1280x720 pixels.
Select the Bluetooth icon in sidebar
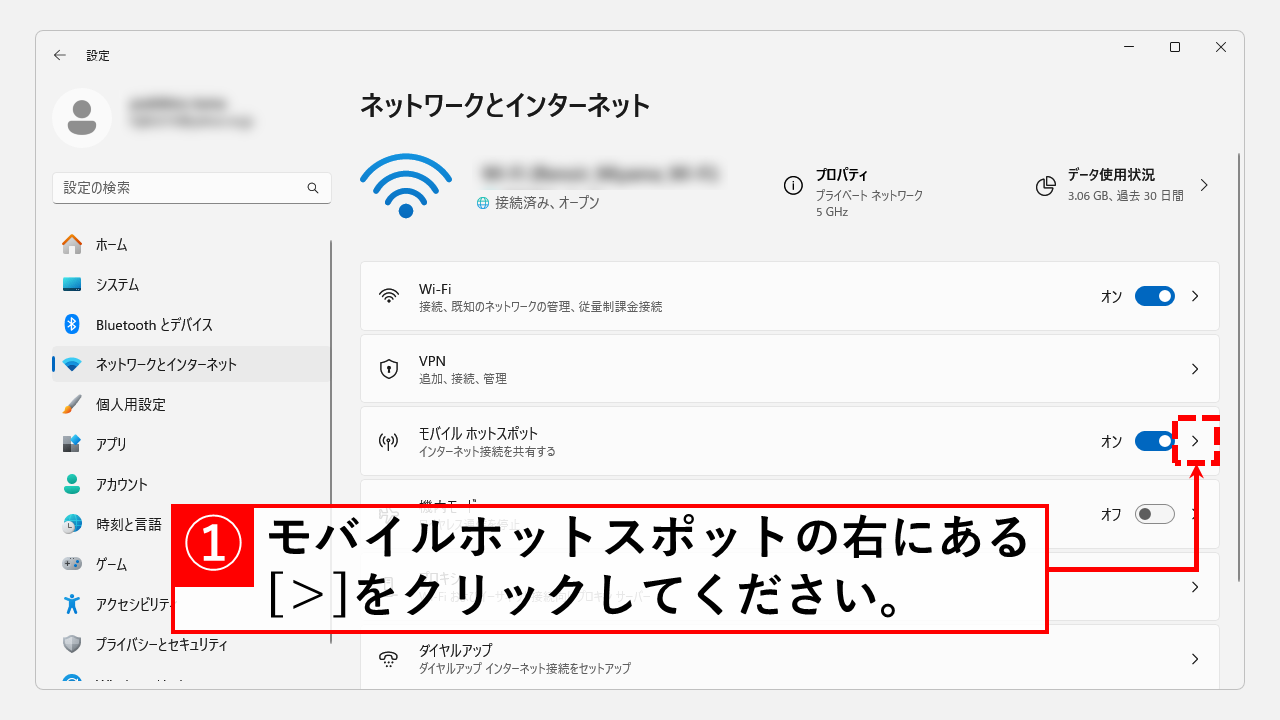tap(72, 324)
